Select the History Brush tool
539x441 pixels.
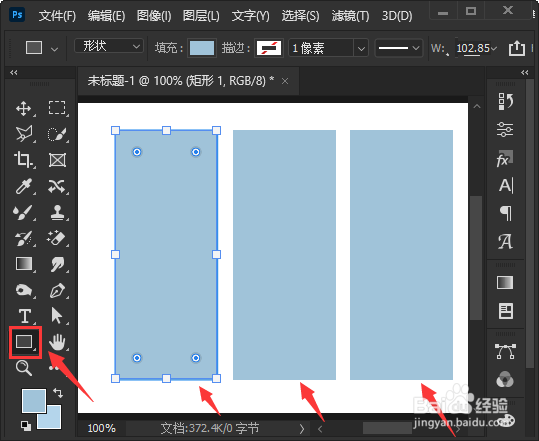click(24, 239)
